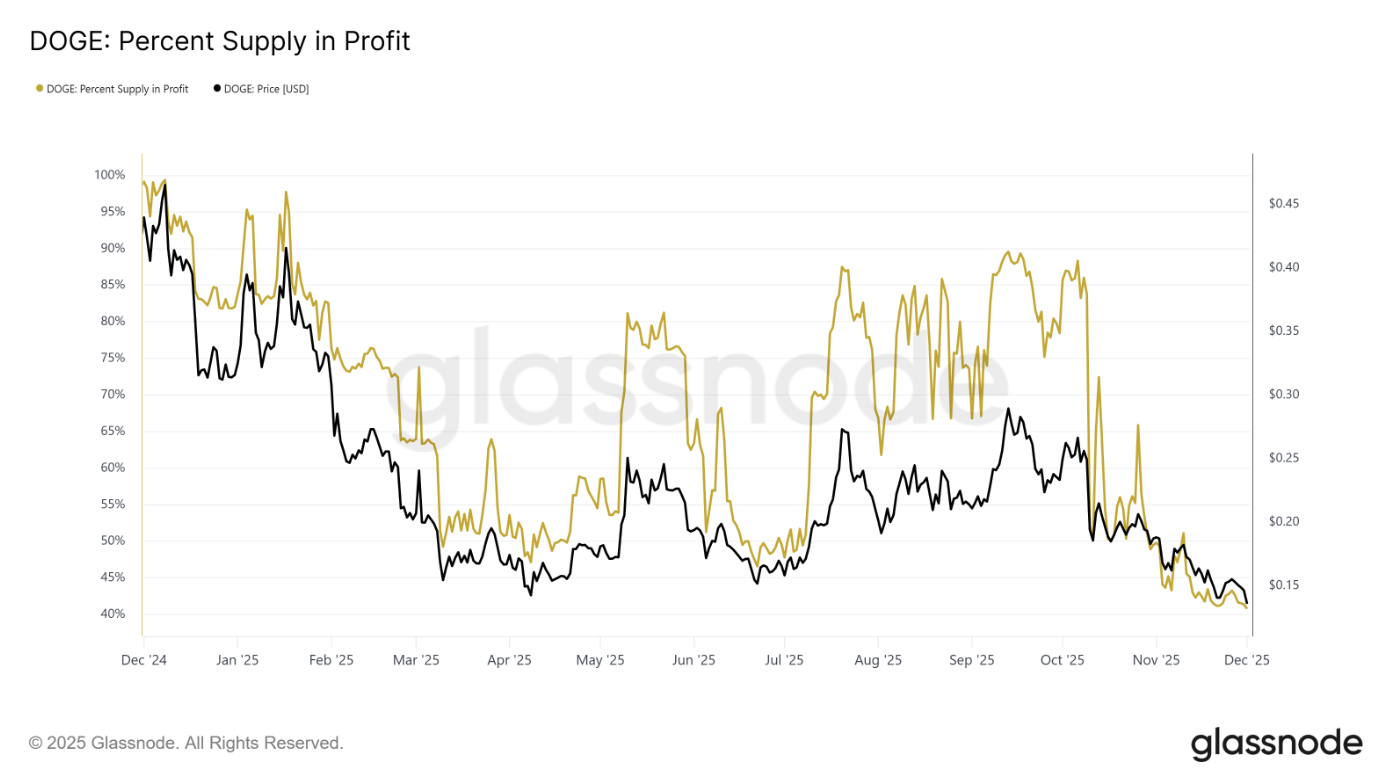
Task: Select the '70%' left axis tick label
Action: coord(112,394)
